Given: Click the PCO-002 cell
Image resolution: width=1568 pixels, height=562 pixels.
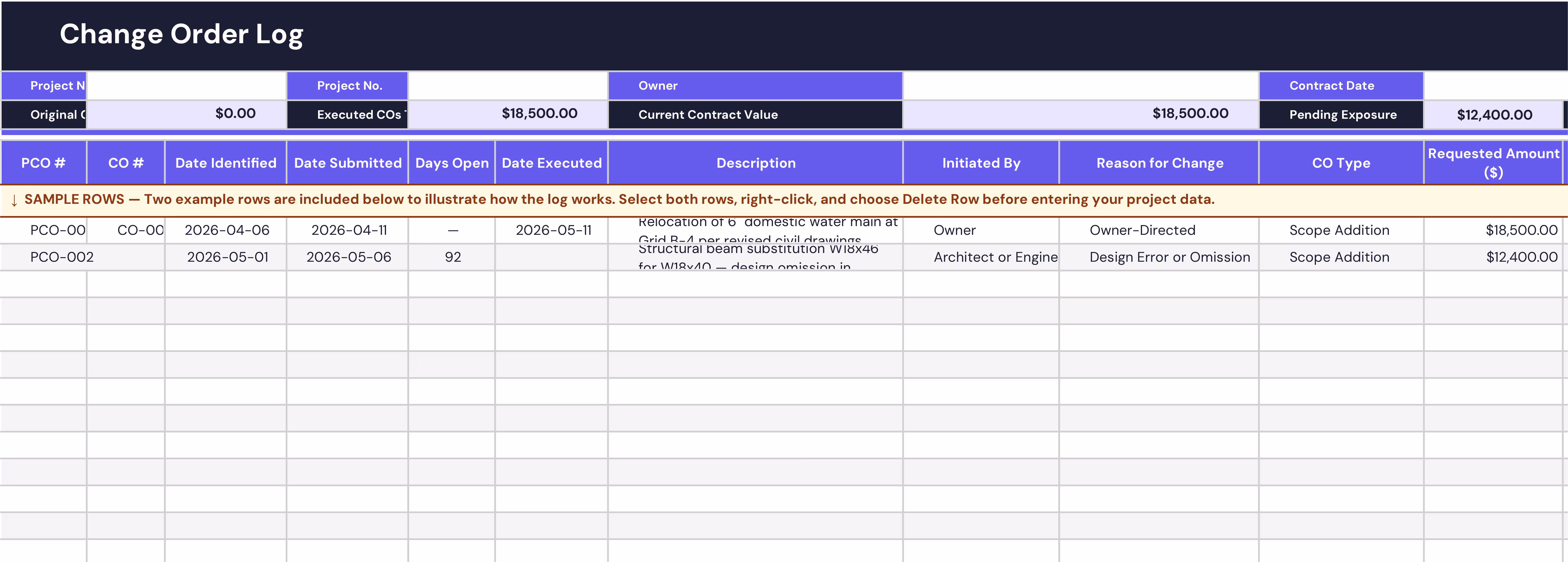Looking at the screenshot, I should [43, 257].
